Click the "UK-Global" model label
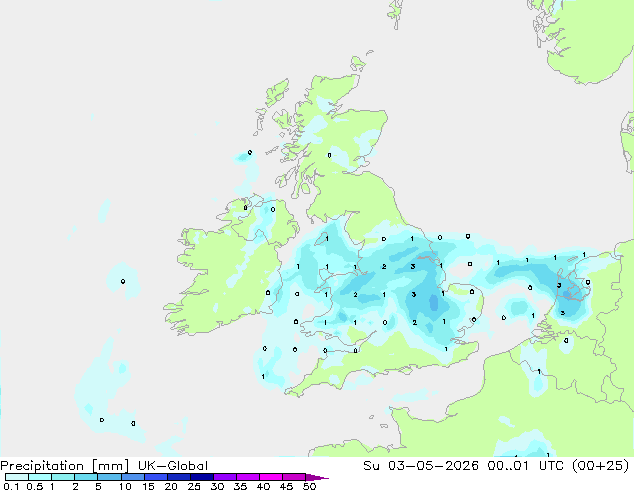The image size is (634, 490). (173, 466)
